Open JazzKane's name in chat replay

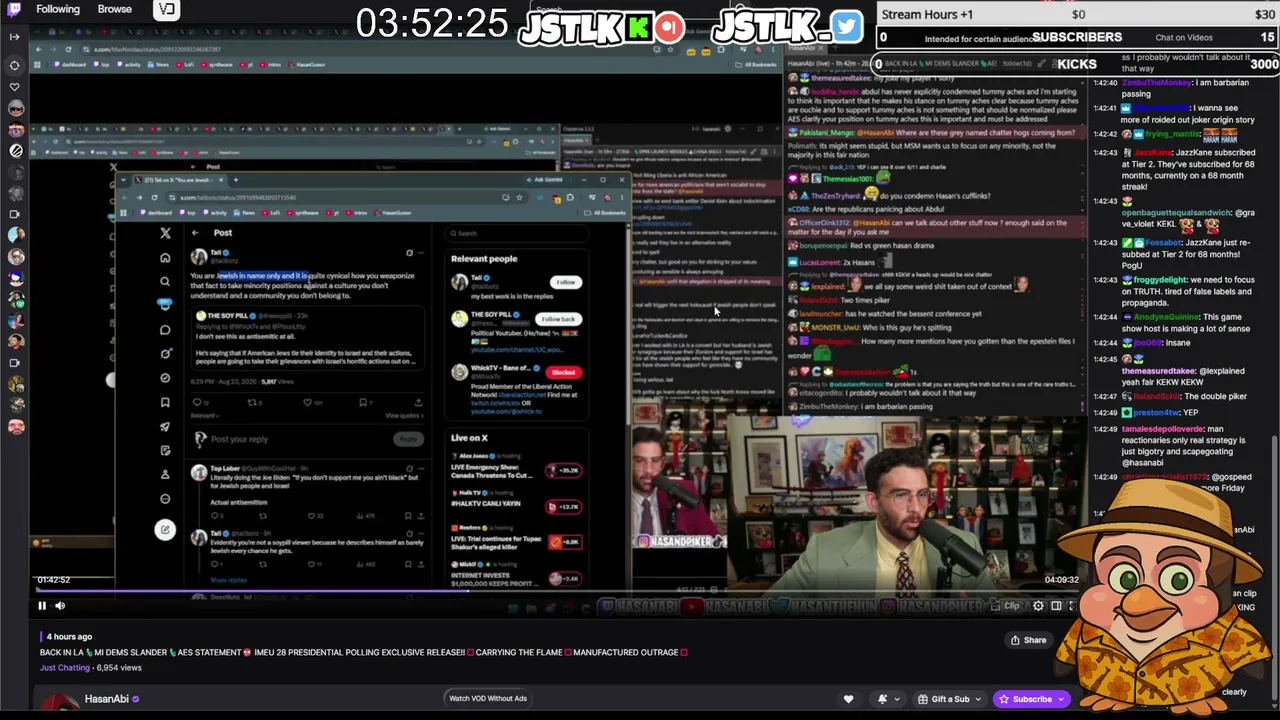tap(1152, 153)
